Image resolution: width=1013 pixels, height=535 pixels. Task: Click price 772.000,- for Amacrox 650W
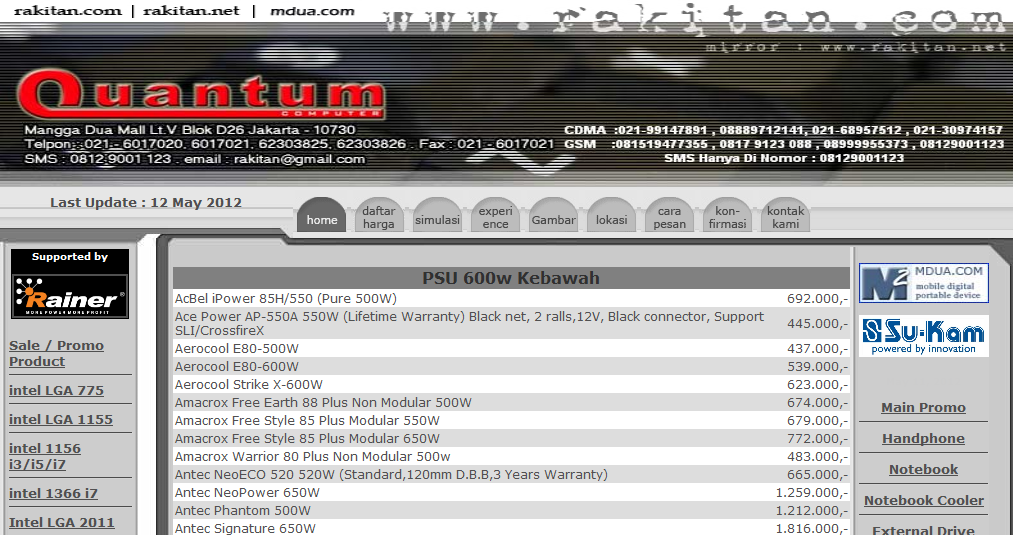tap(817, 439)
